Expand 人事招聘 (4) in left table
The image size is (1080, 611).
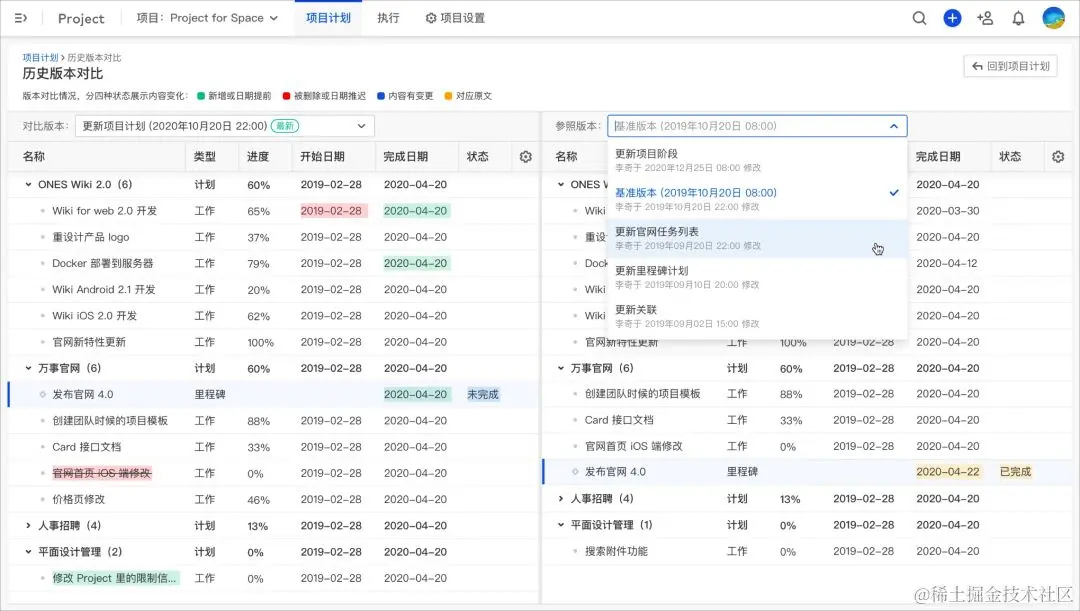pos(28,526)
